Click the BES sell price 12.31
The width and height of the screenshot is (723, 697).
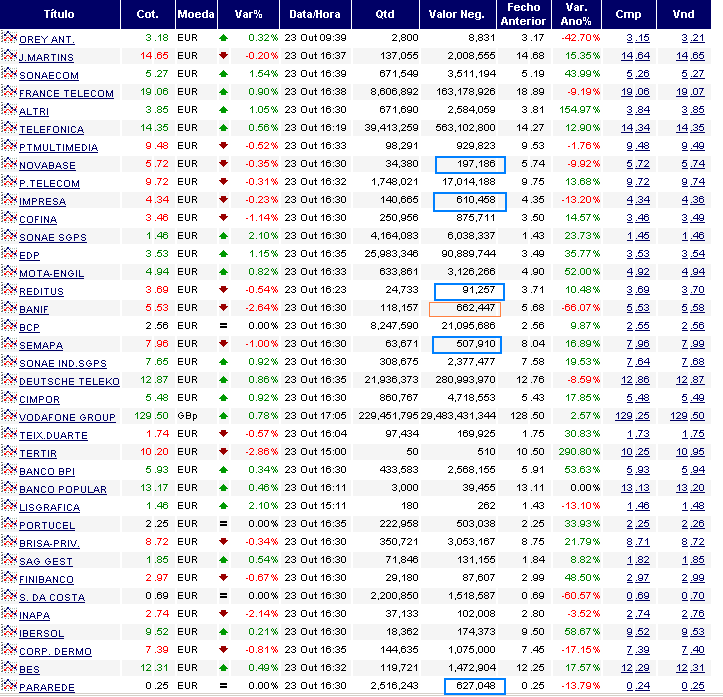(690, 668)
